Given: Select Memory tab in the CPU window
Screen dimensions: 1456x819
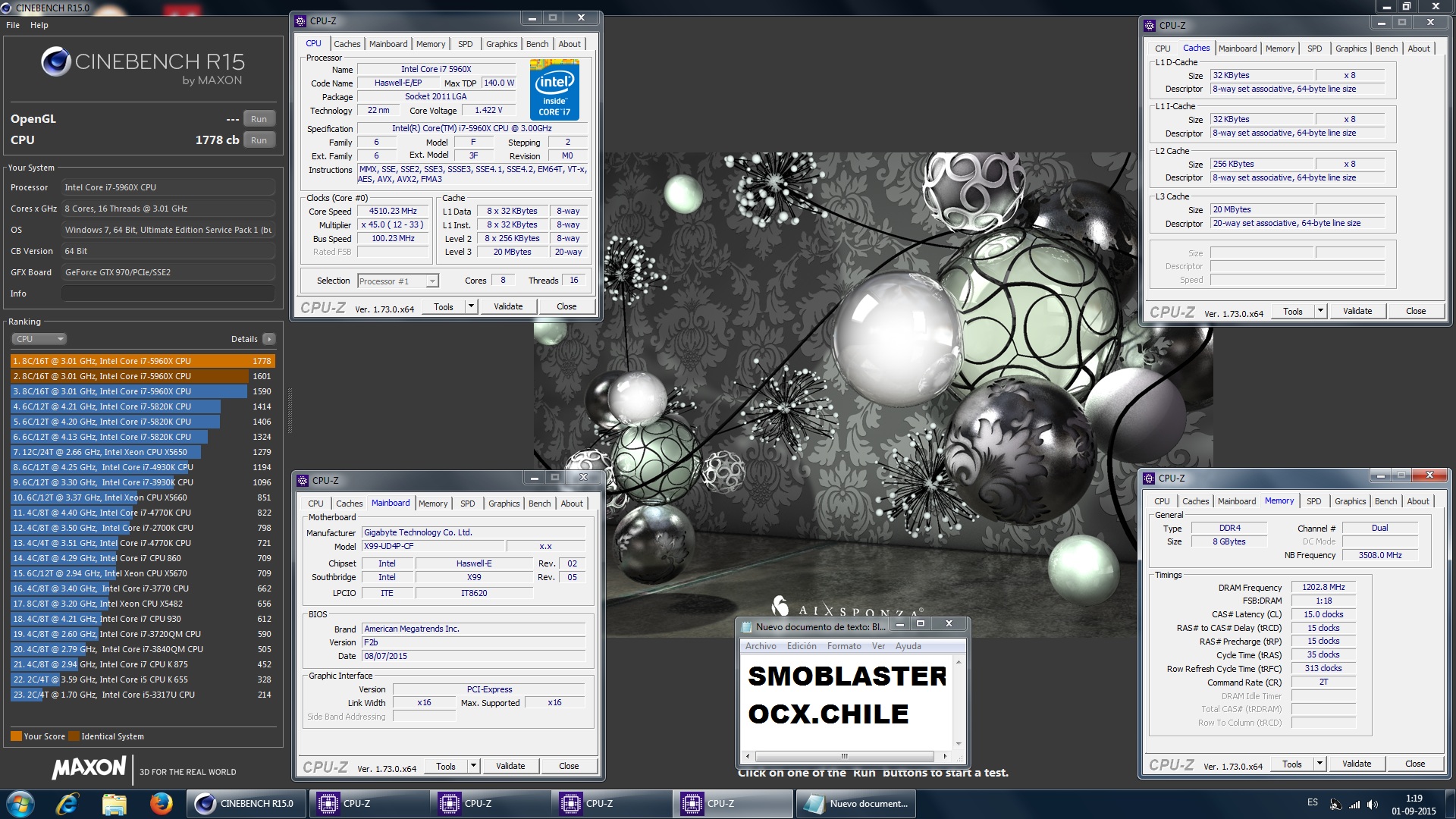Looking at the screenshot, I should (x=431, y=44).
